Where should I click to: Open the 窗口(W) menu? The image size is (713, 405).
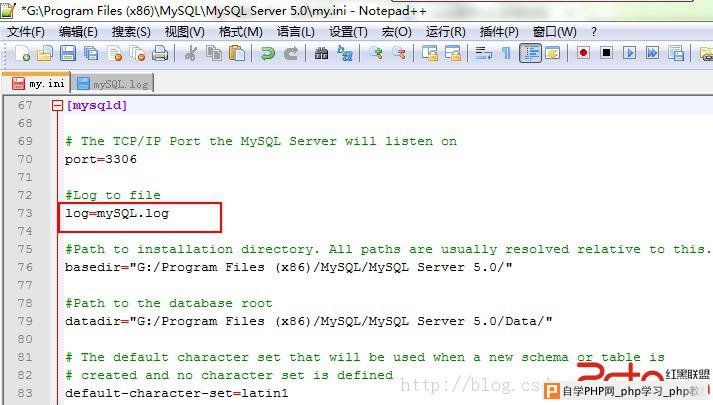(x=555, y=32)
